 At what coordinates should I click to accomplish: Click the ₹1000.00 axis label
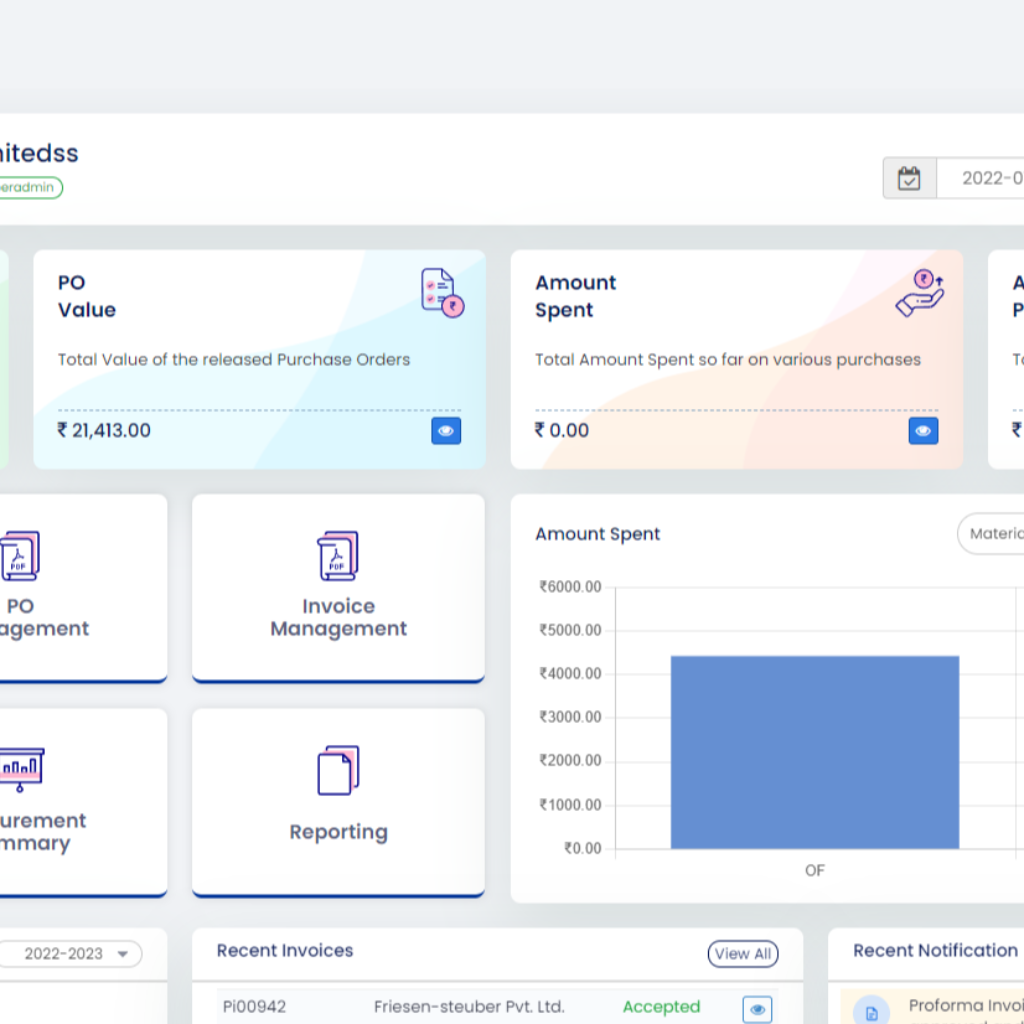570,805
